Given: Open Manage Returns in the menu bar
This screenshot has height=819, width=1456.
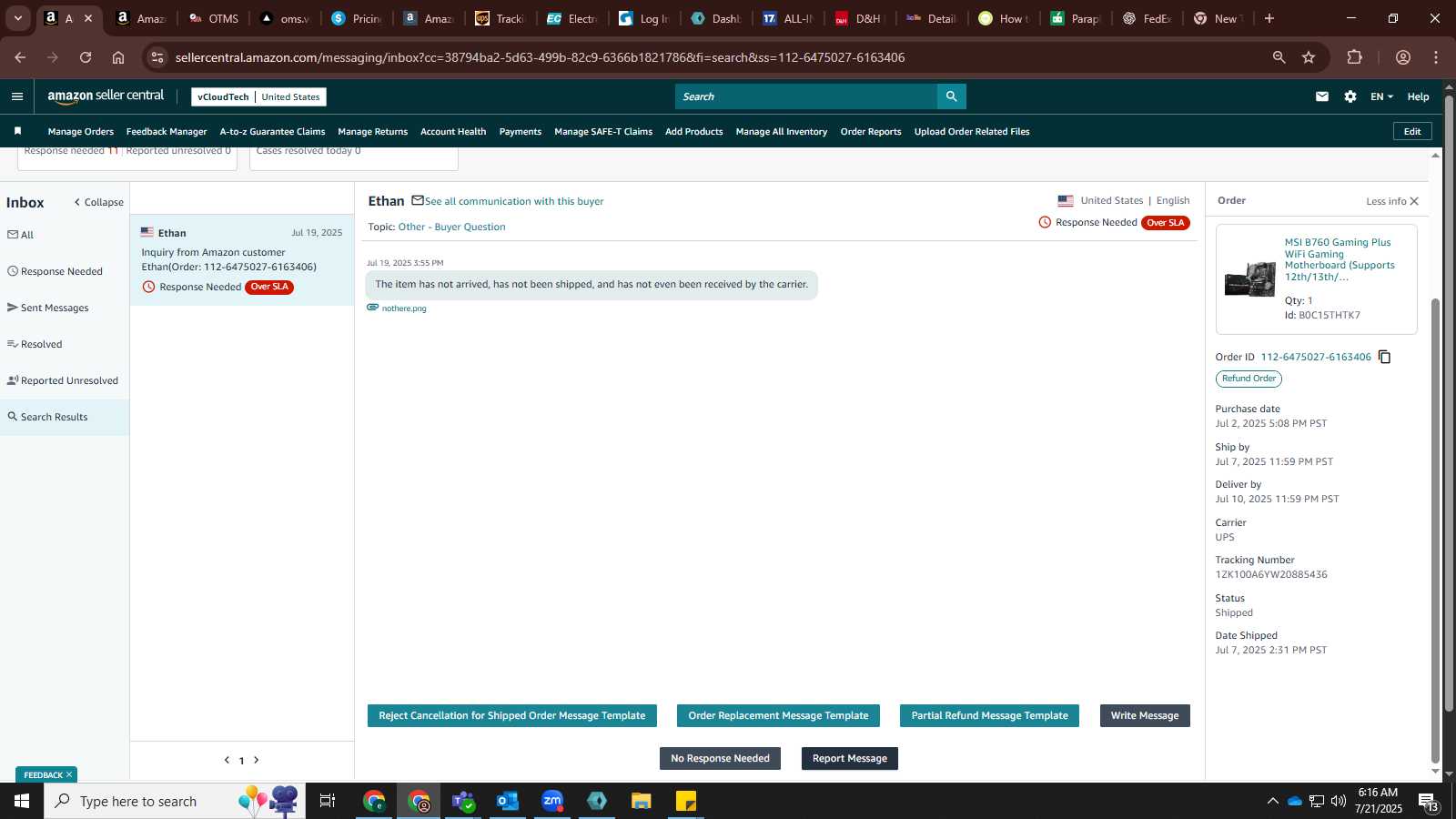Looking at the screenshot, I should click(x=373, y=131).
